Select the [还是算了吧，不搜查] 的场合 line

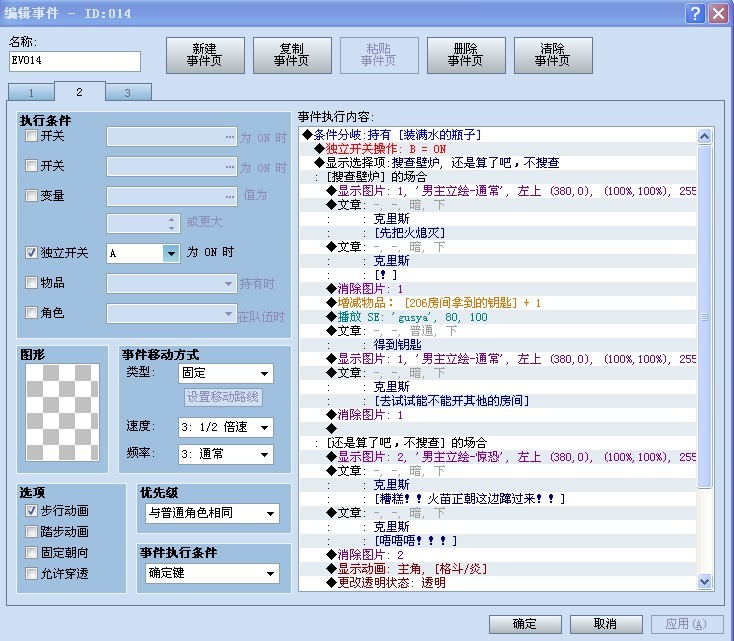[498, 443]
